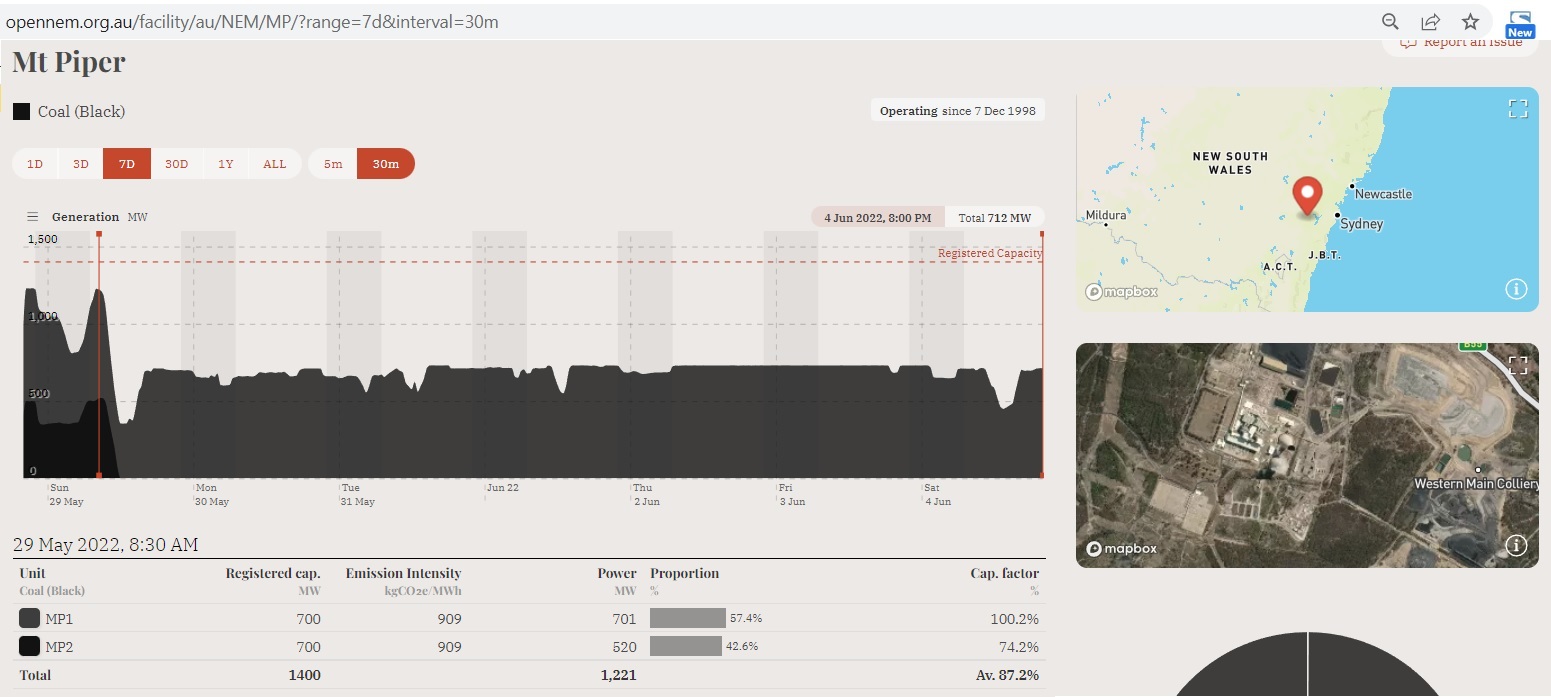The width and height of the screenshot is (1551, 697).
Task: Click the MP1 57.4% proportion bar
Action: point(688,618)
